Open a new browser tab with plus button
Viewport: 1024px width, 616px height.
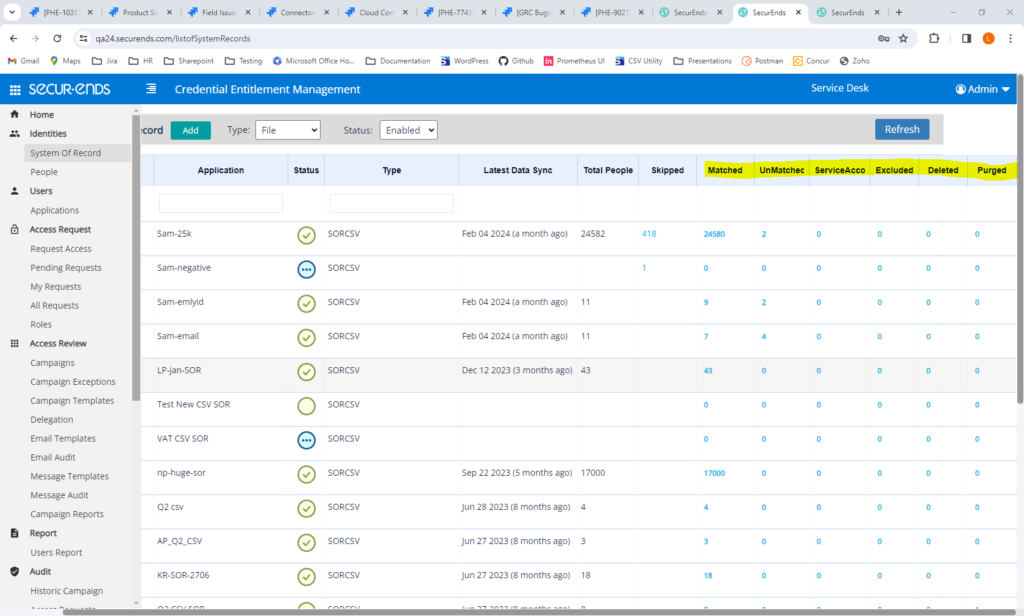tap(899, 12)
